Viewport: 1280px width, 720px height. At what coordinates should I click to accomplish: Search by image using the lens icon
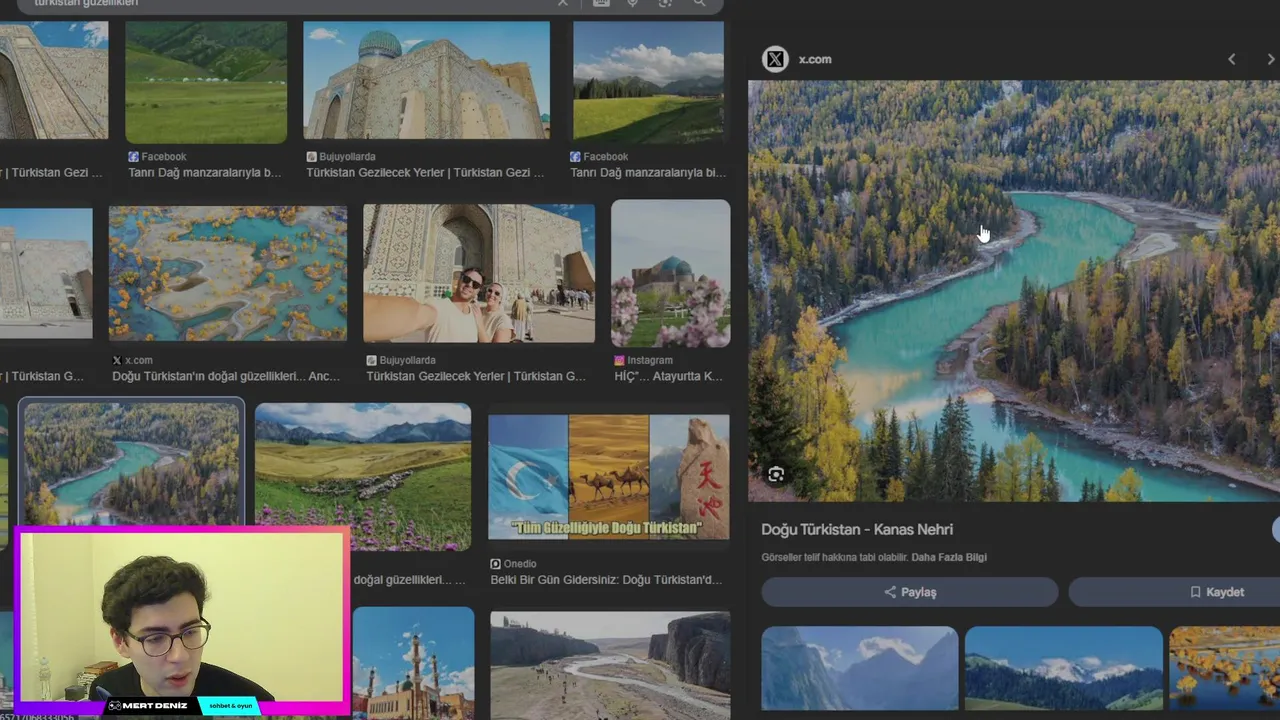tap(666, 3)
